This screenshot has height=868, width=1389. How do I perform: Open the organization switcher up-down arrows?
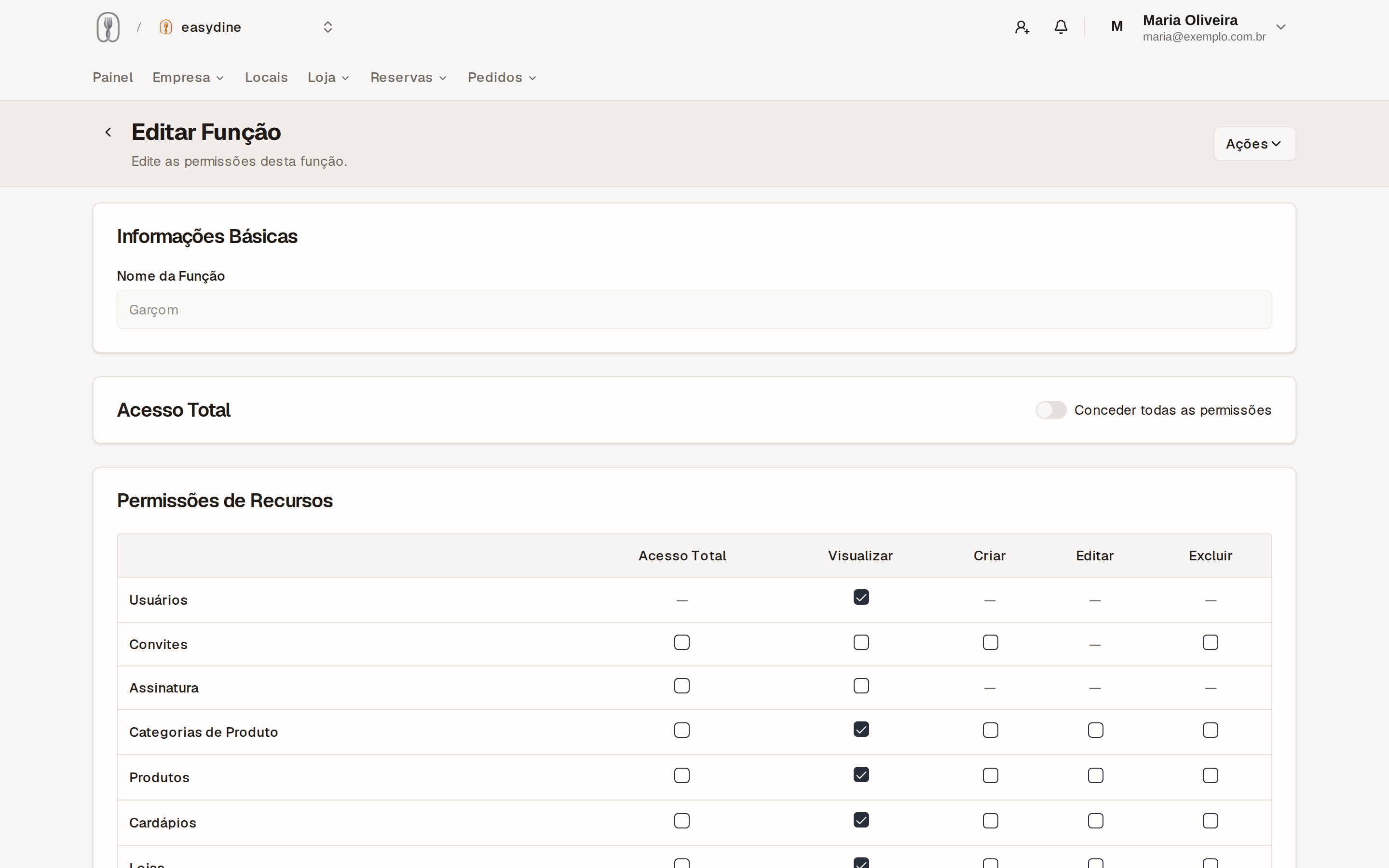[x=328, y=27]
